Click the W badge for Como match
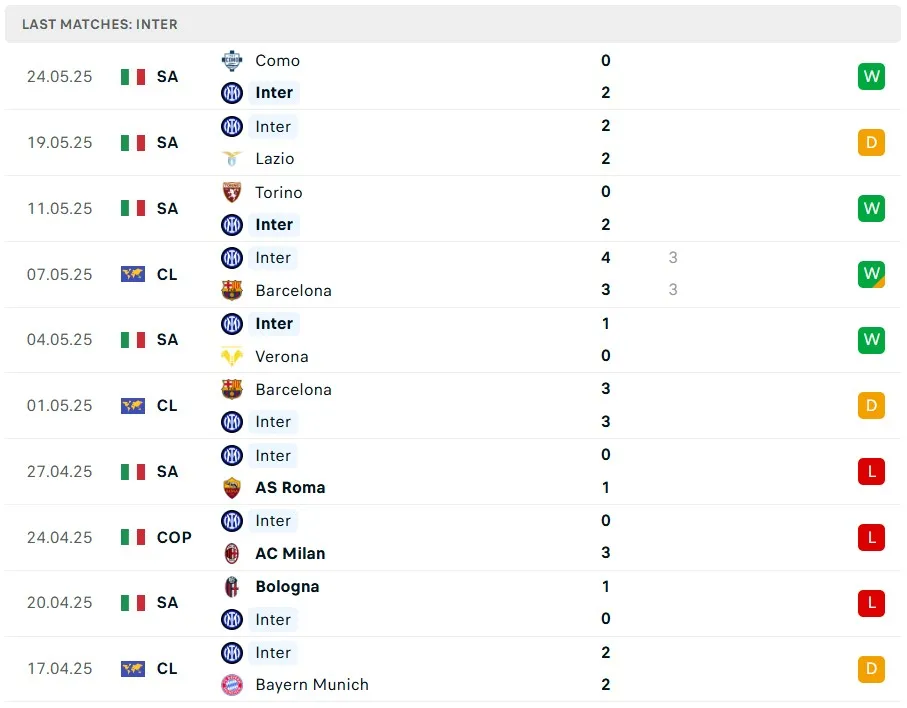Viewport: 907px width, 708px height. coord(871,76)
